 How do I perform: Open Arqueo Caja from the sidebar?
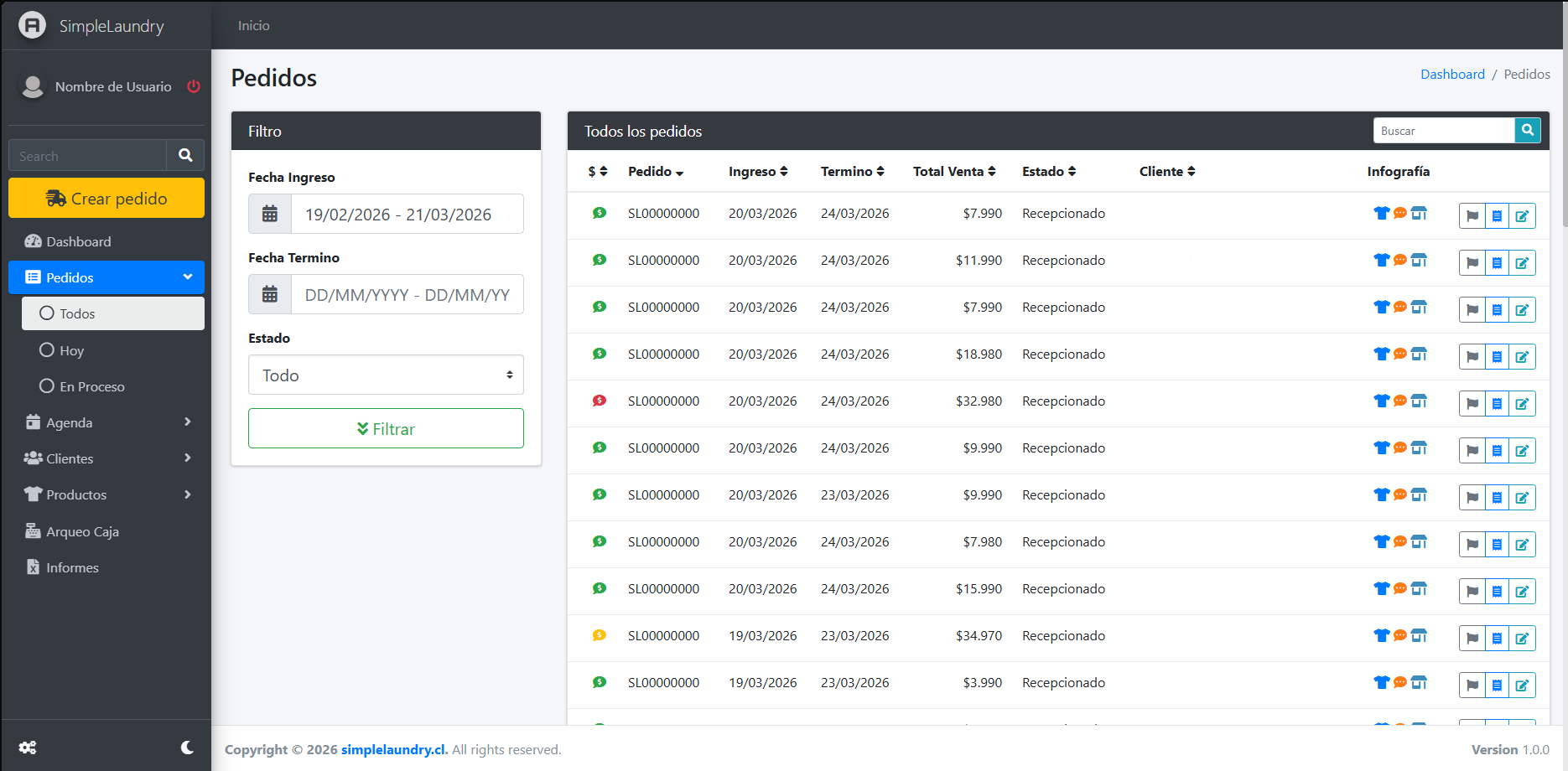tap(82, 531)
